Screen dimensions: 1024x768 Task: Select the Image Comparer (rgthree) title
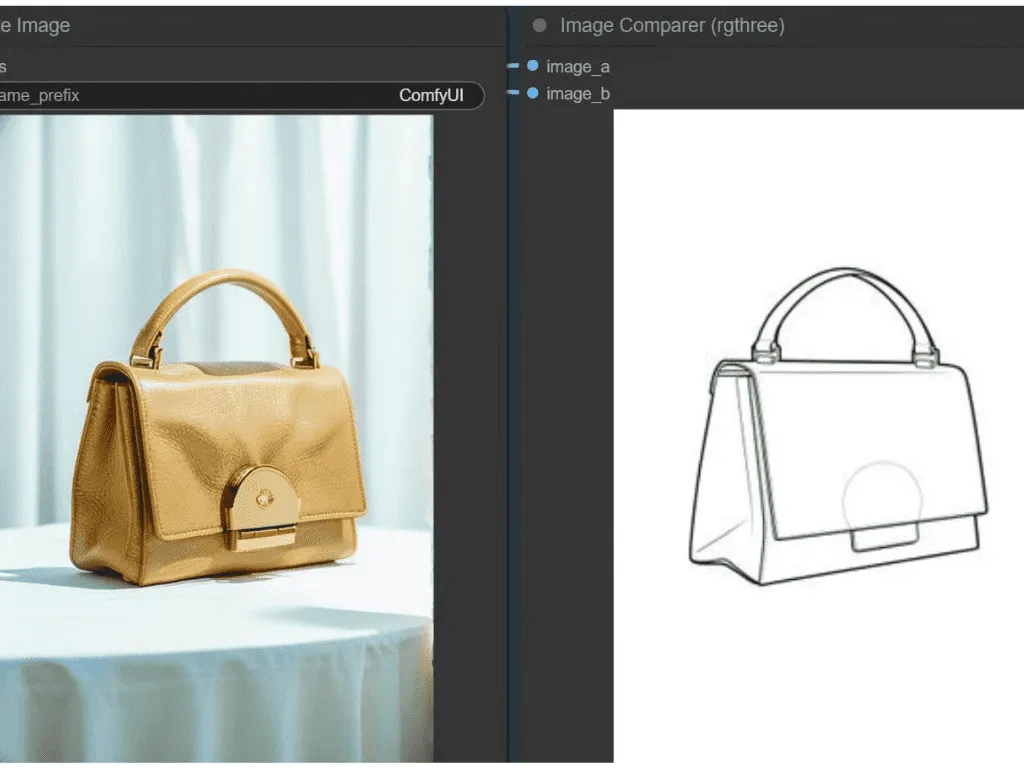point(672,26)
